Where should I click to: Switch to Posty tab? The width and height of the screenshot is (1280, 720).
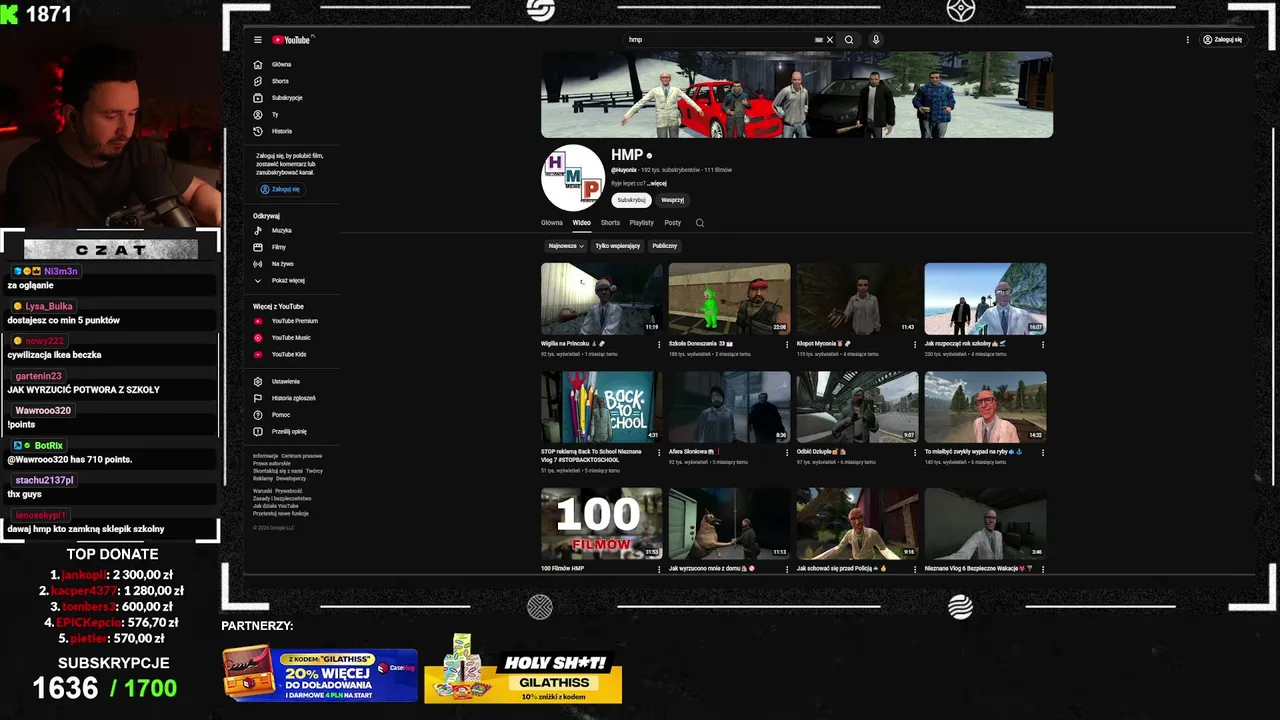pyautogui.click(x=673, y=223)
